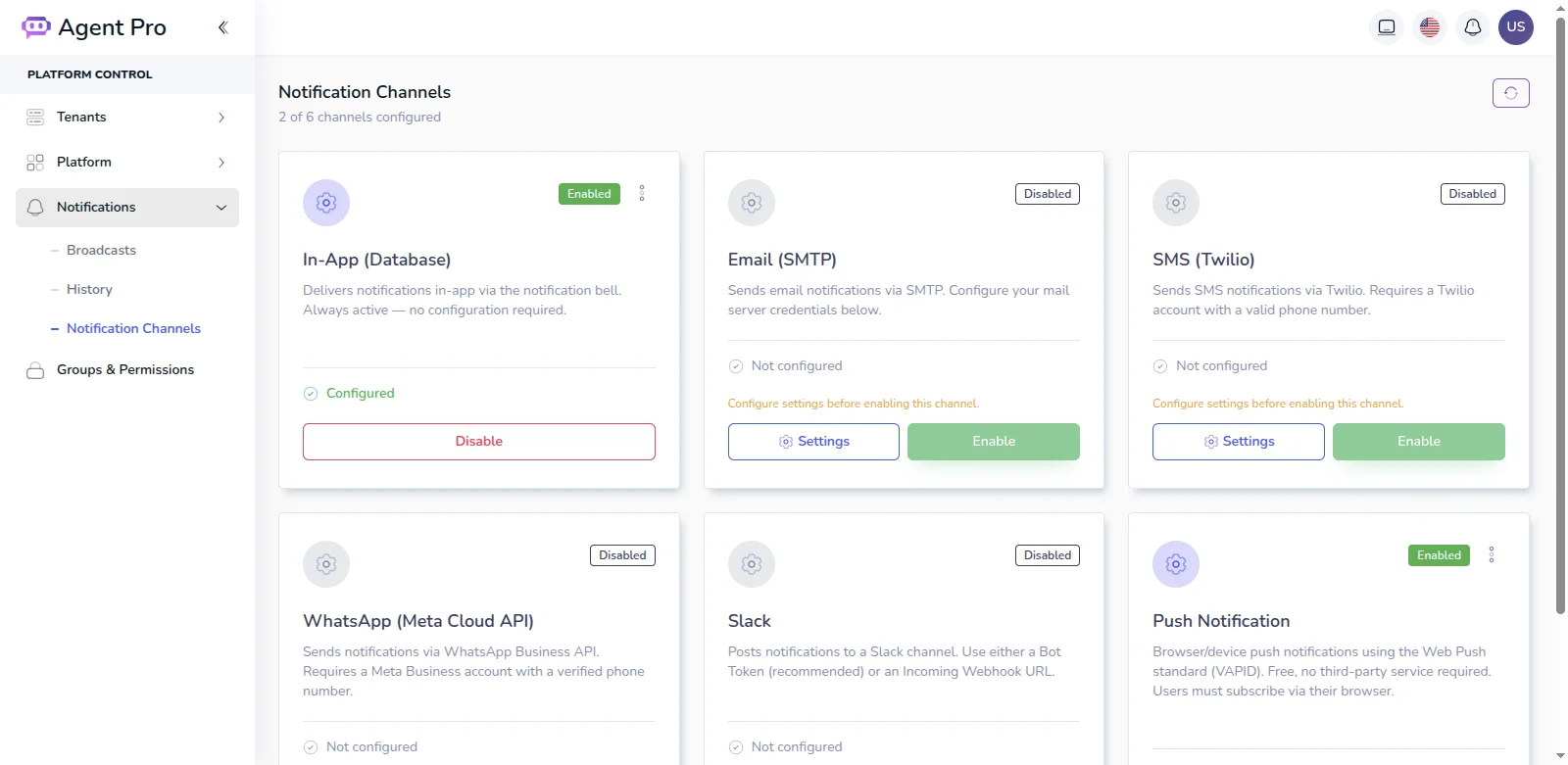
Task: Enable the Email (SMTP) channel
Action: [x=994, y=442]
